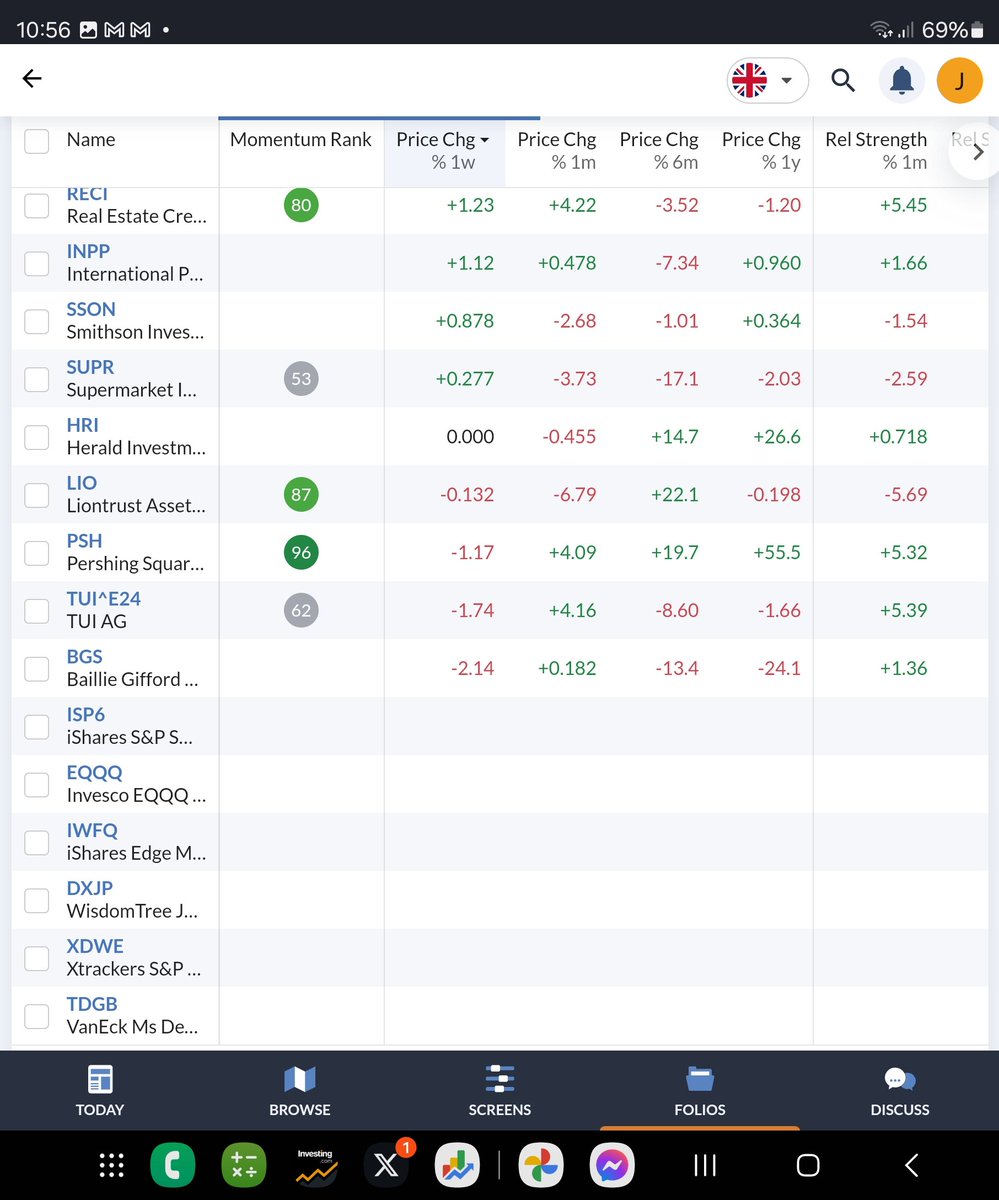Switch to the FOLIOS tab
Viewport: 999px width, 1200px height.
[x=700, y=1091]
